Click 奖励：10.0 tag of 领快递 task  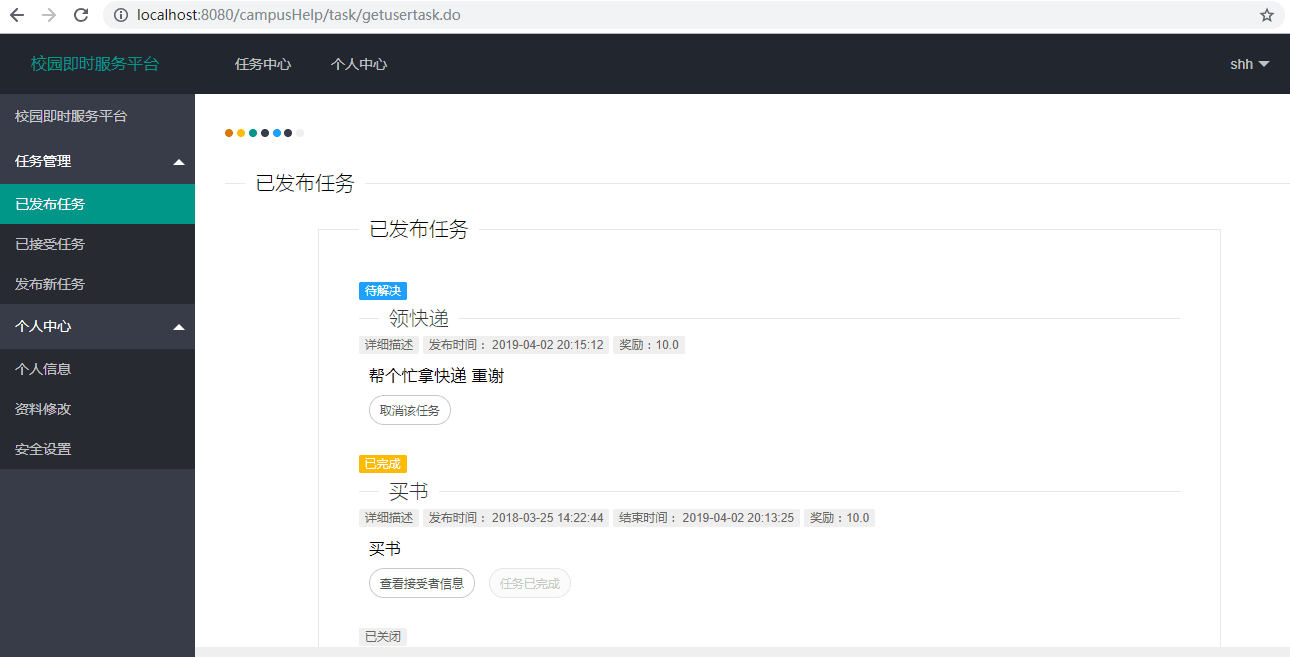click(649, 345)
